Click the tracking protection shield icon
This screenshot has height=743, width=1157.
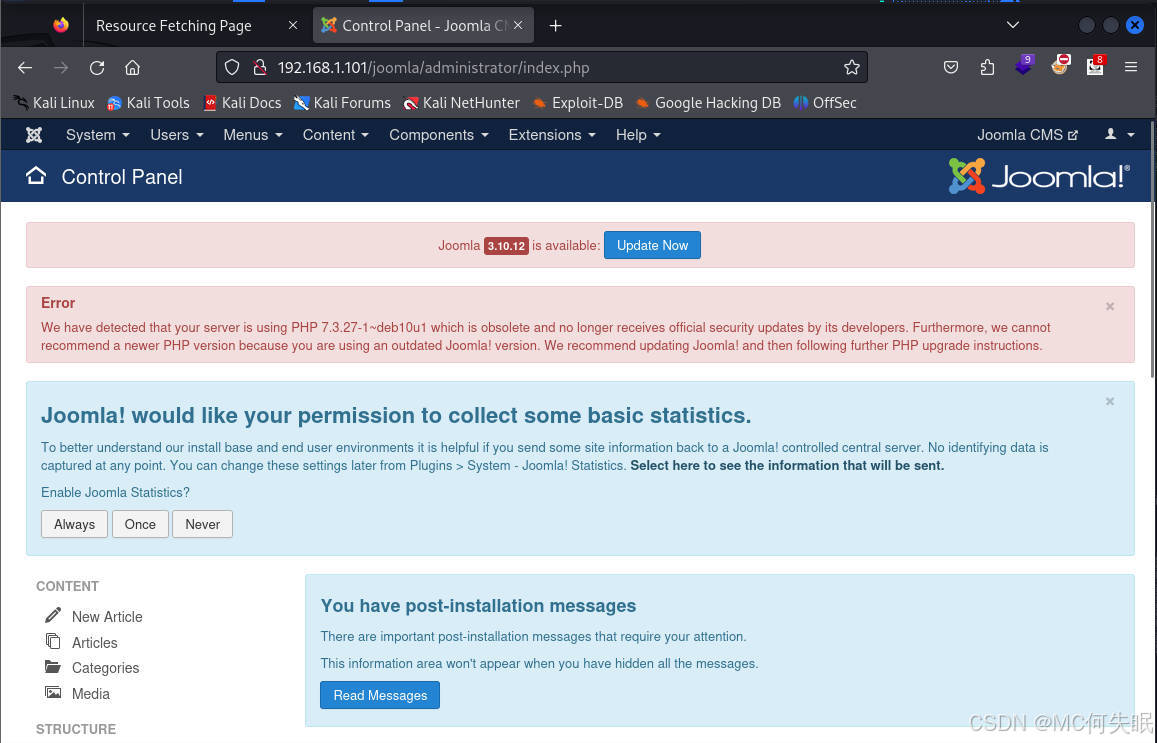pyautogui.click(x=232, y=68)
